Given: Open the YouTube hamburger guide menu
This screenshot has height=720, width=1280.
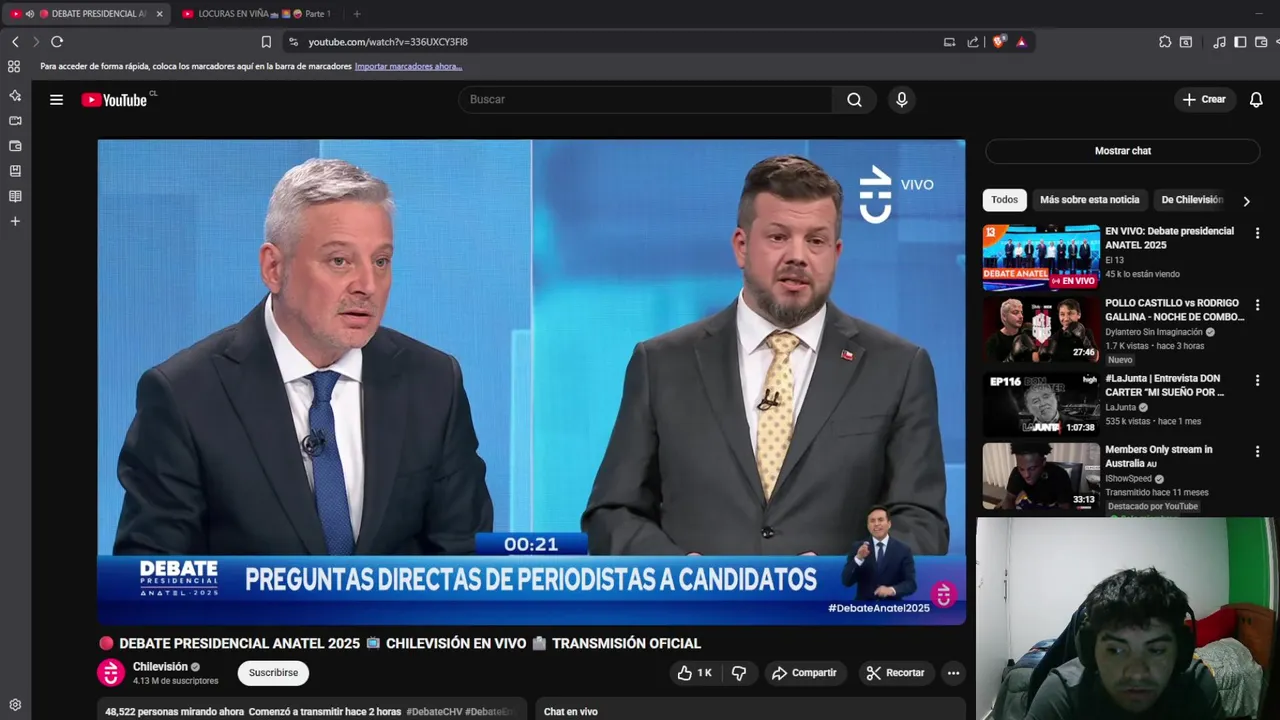Looking at the screenshot, I should 56,100.
